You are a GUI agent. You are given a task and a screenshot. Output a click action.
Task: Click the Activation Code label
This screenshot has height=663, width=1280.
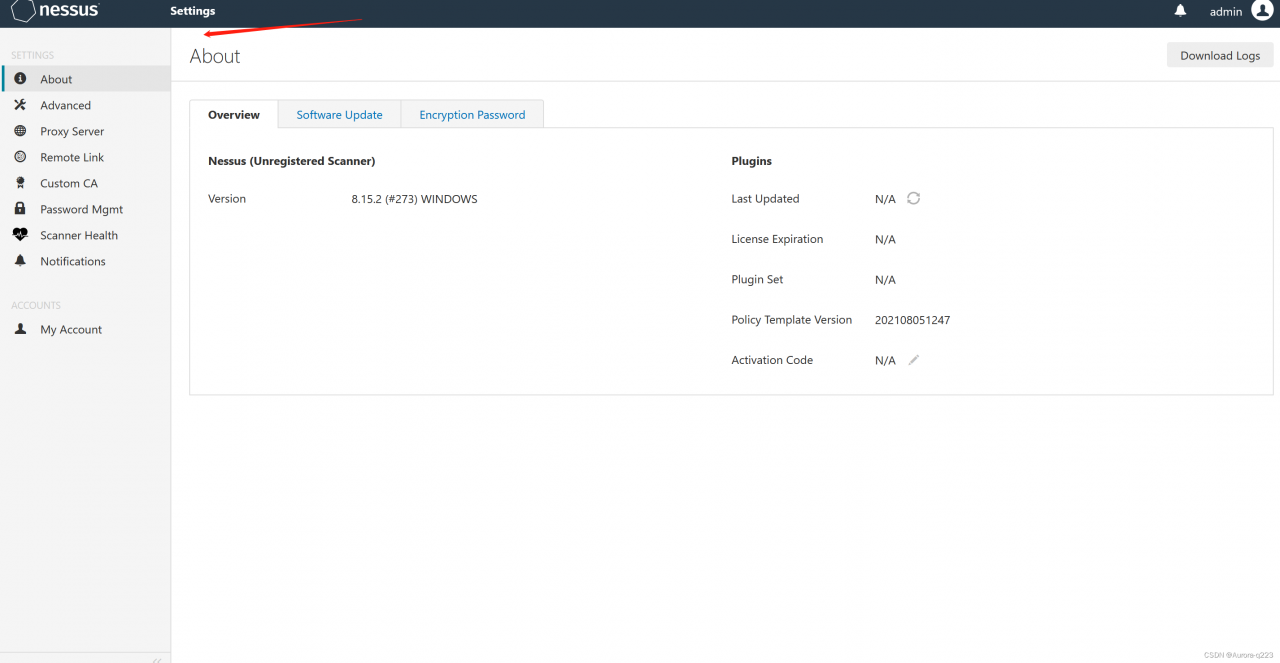[771, 360]
